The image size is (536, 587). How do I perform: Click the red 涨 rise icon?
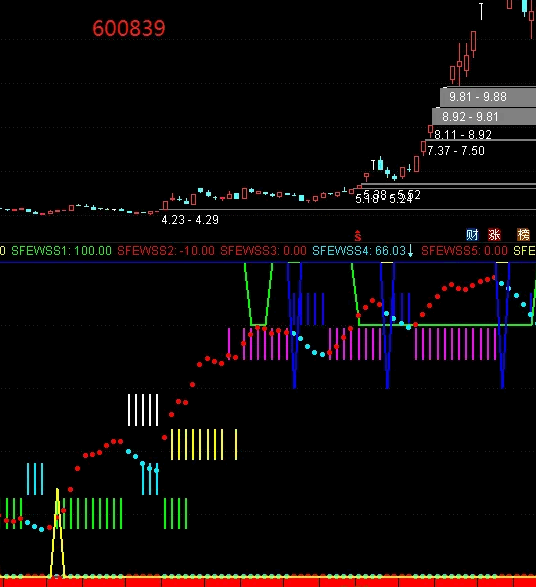[494, 235]
